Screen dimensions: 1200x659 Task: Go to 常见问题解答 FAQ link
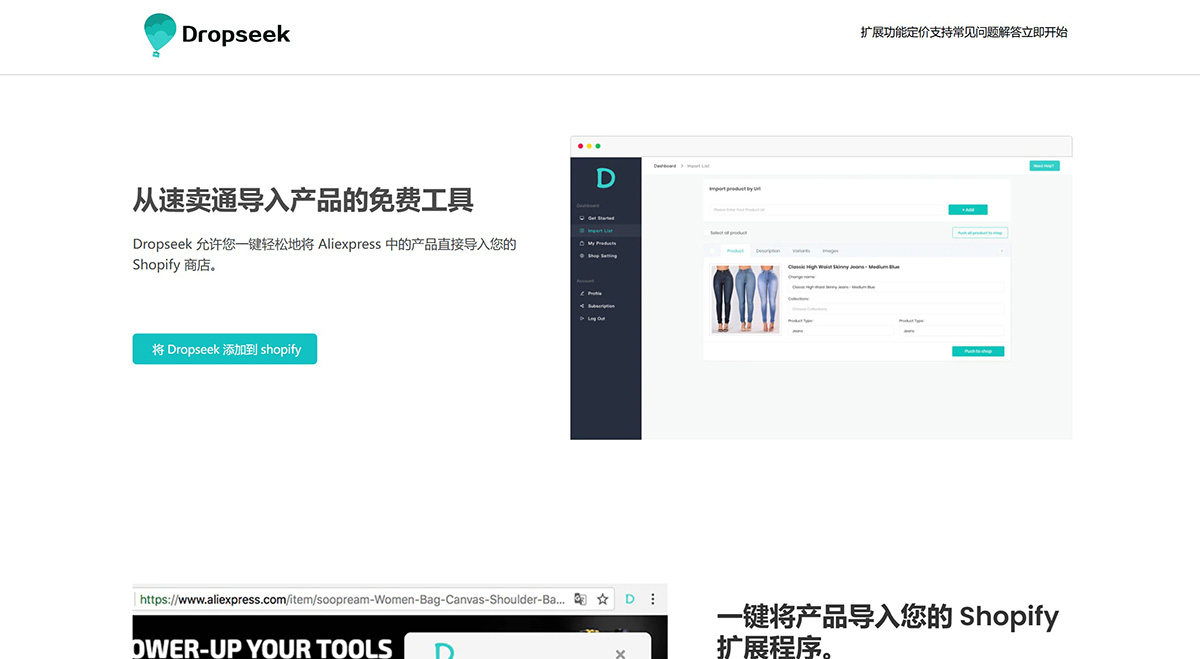990,32
